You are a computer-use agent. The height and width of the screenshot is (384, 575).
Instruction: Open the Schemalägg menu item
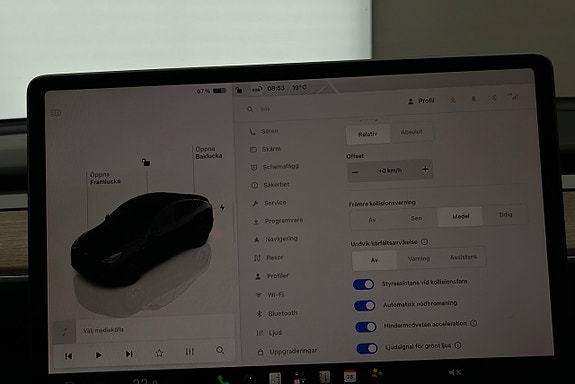[x=274, y=167]
